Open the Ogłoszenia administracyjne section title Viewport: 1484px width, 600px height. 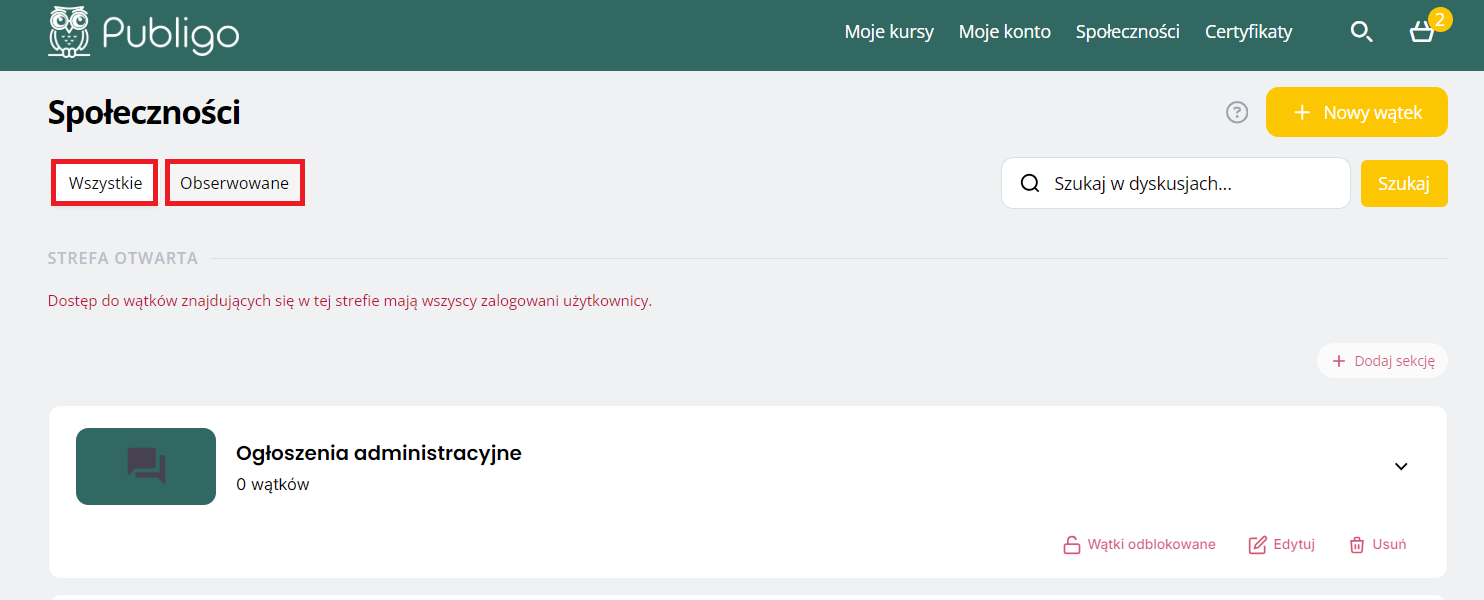pos(378,453)
